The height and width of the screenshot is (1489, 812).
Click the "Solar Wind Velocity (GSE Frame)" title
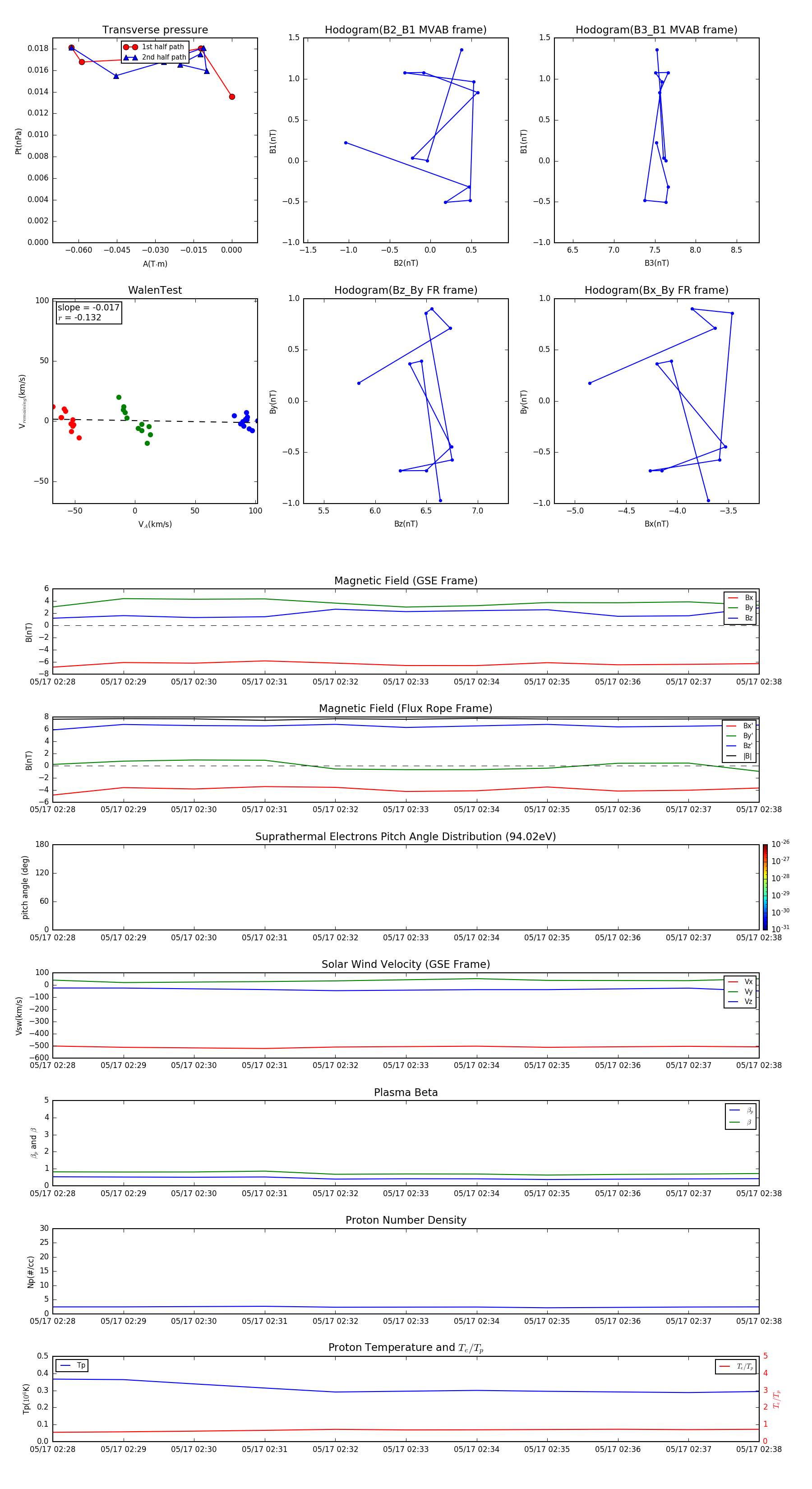tap(406, 964)
